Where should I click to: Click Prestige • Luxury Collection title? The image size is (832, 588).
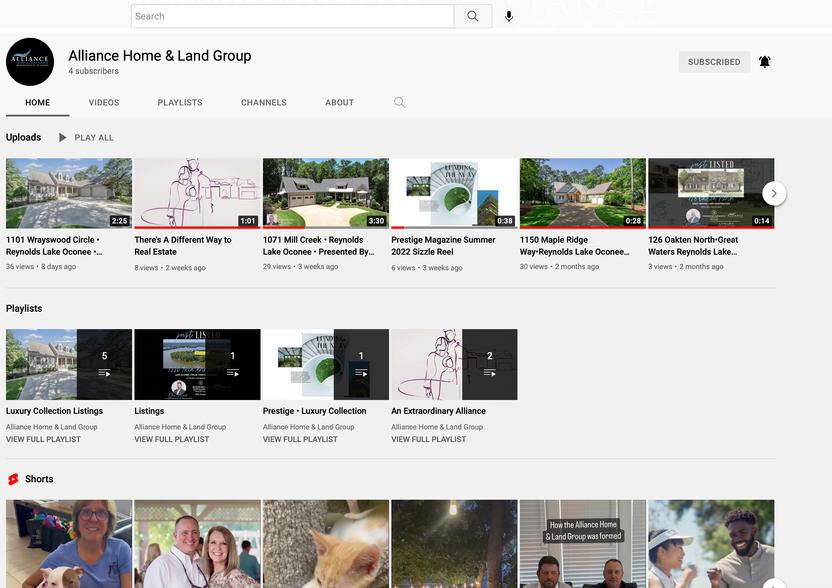coord(314,411)
